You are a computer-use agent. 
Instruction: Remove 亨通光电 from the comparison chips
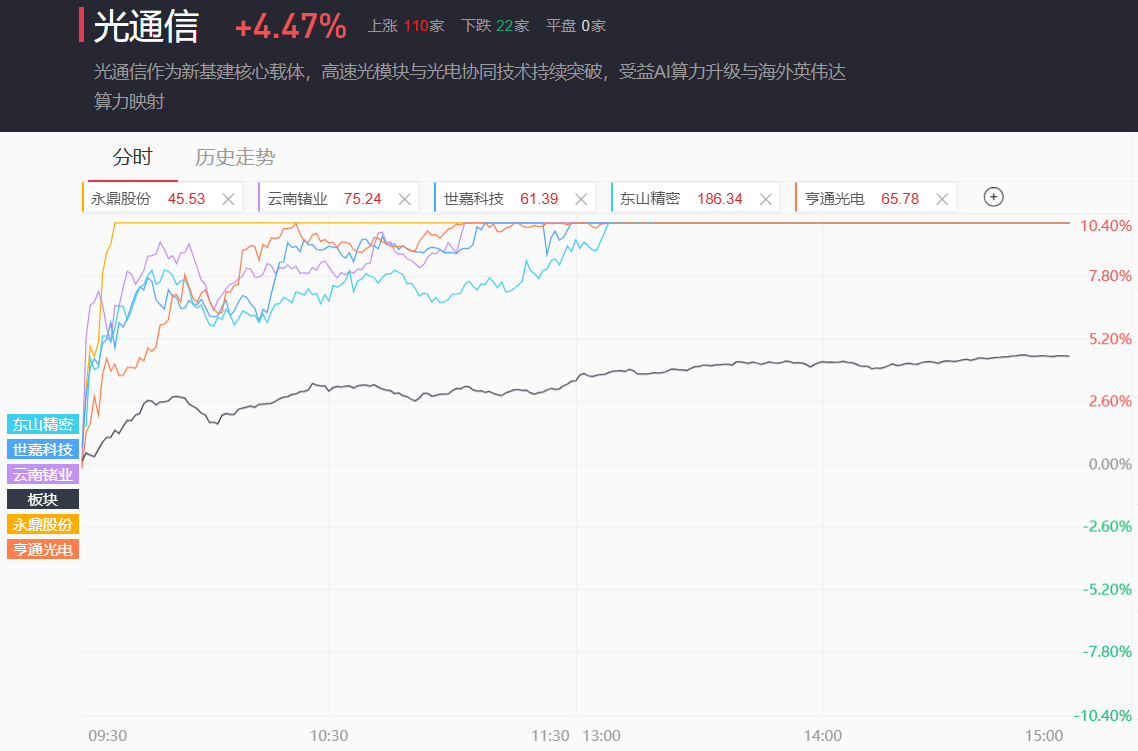[x=941, y=199]
